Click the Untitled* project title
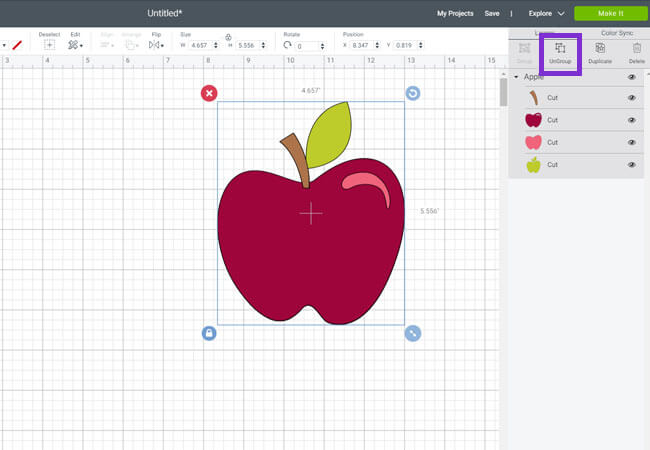 pyautogui.click(x=165, y=13)
